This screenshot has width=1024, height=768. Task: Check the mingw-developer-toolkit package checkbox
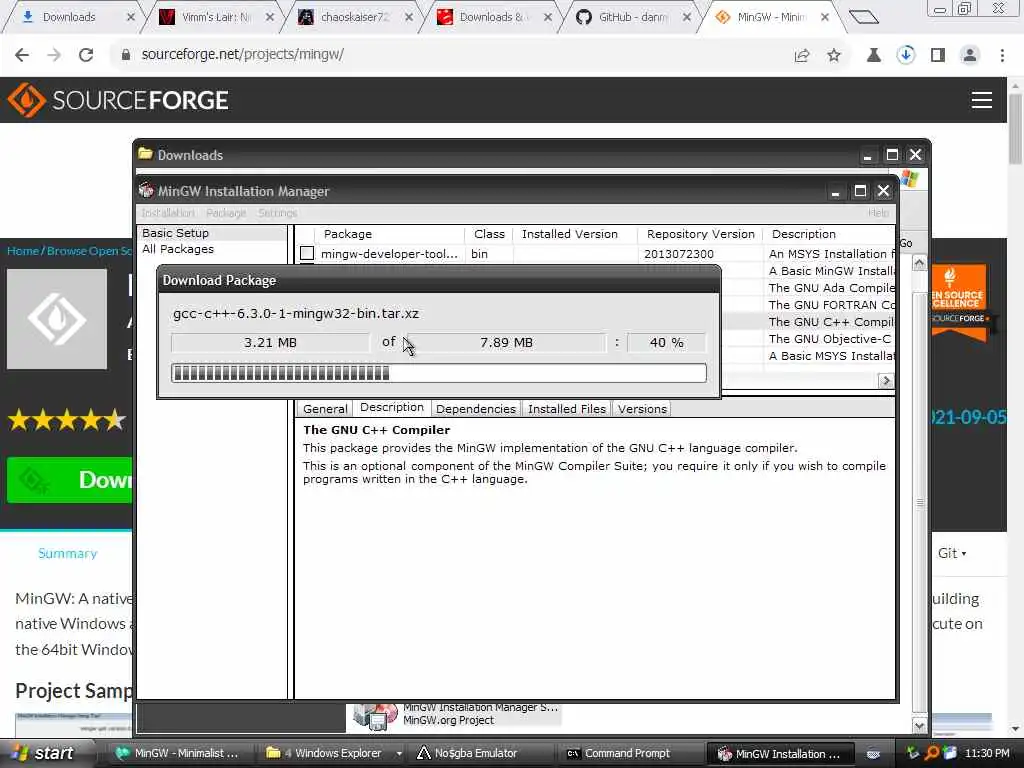(307, 253)
